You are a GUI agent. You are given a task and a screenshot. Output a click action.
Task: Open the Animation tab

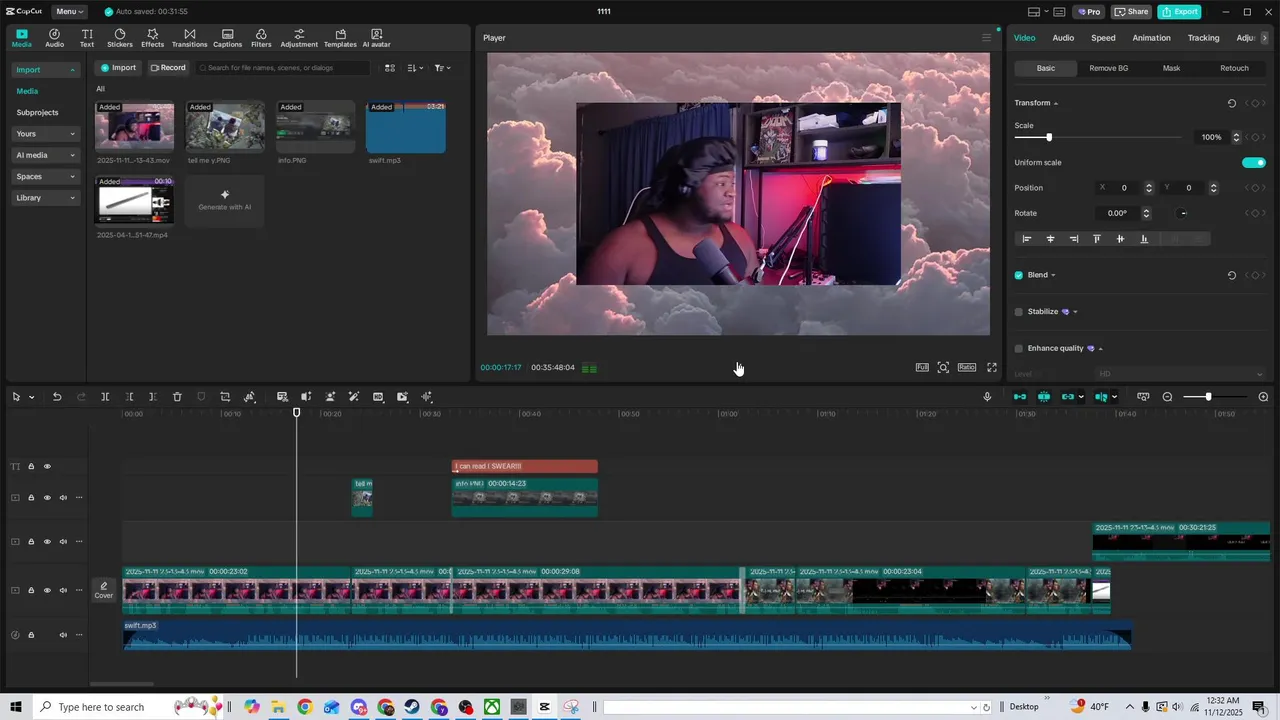coord(1151,38)
